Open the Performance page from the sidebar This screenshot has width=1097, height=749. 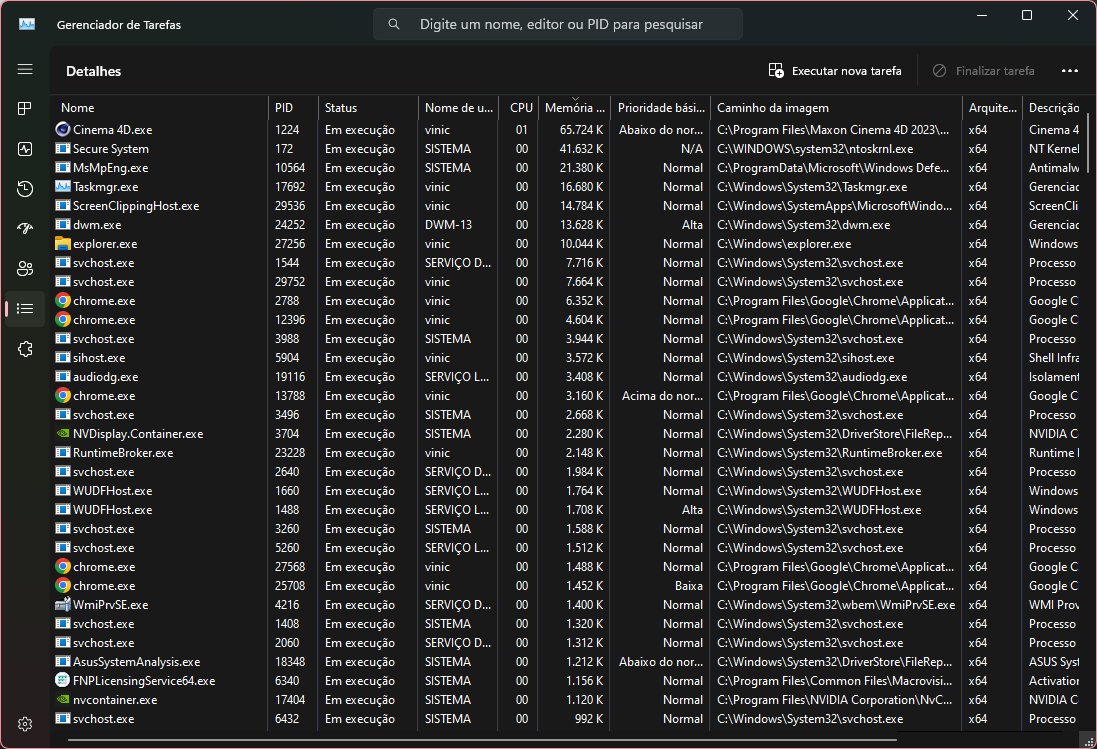25,149
